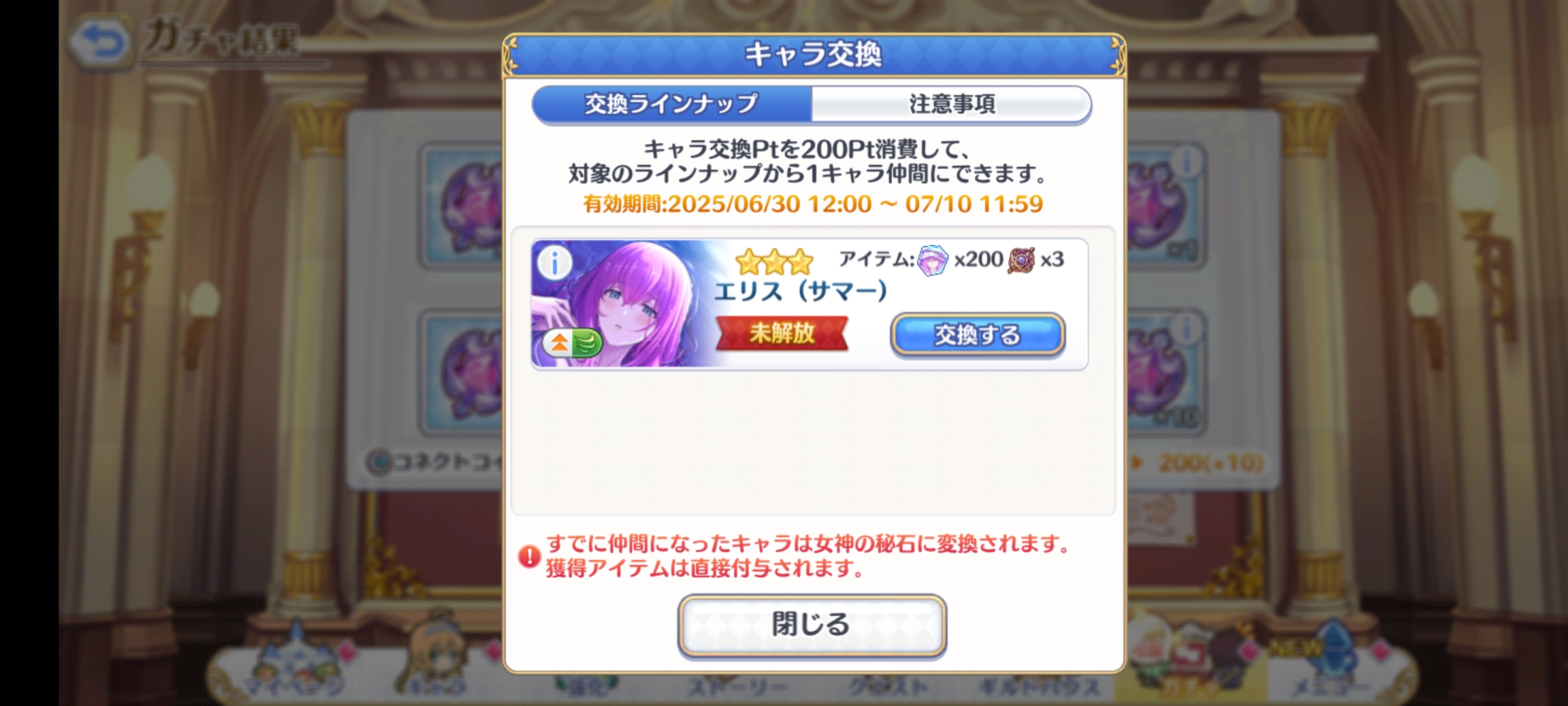Switch to 注意事項 tab
Image resolution: width=1568 pixels, height=706 pixels.
point(951,104)
